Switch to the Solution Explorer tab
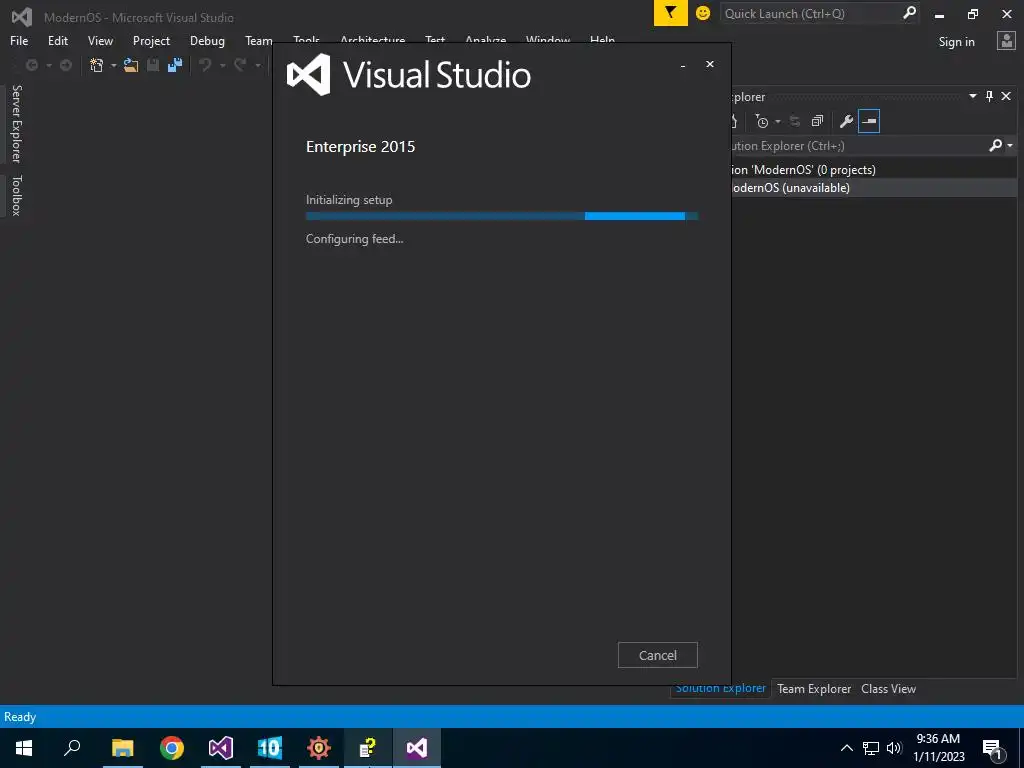The image size is (1024, 768). [x=720, y=688]
